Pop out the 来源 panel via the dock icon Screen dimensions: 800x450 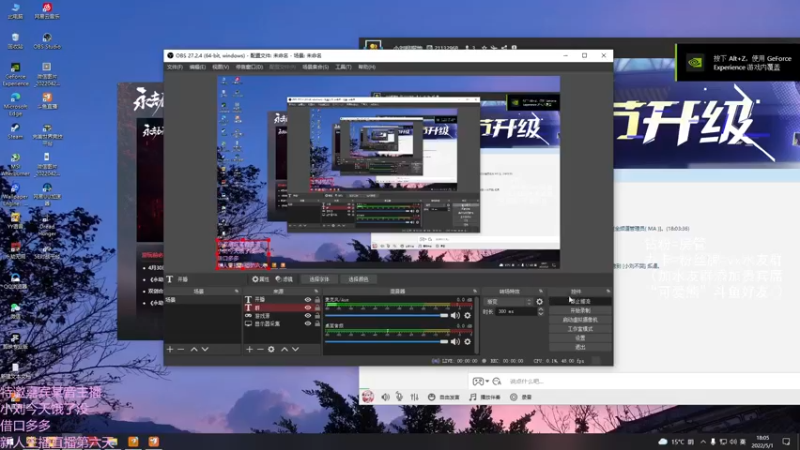point(316,291)
